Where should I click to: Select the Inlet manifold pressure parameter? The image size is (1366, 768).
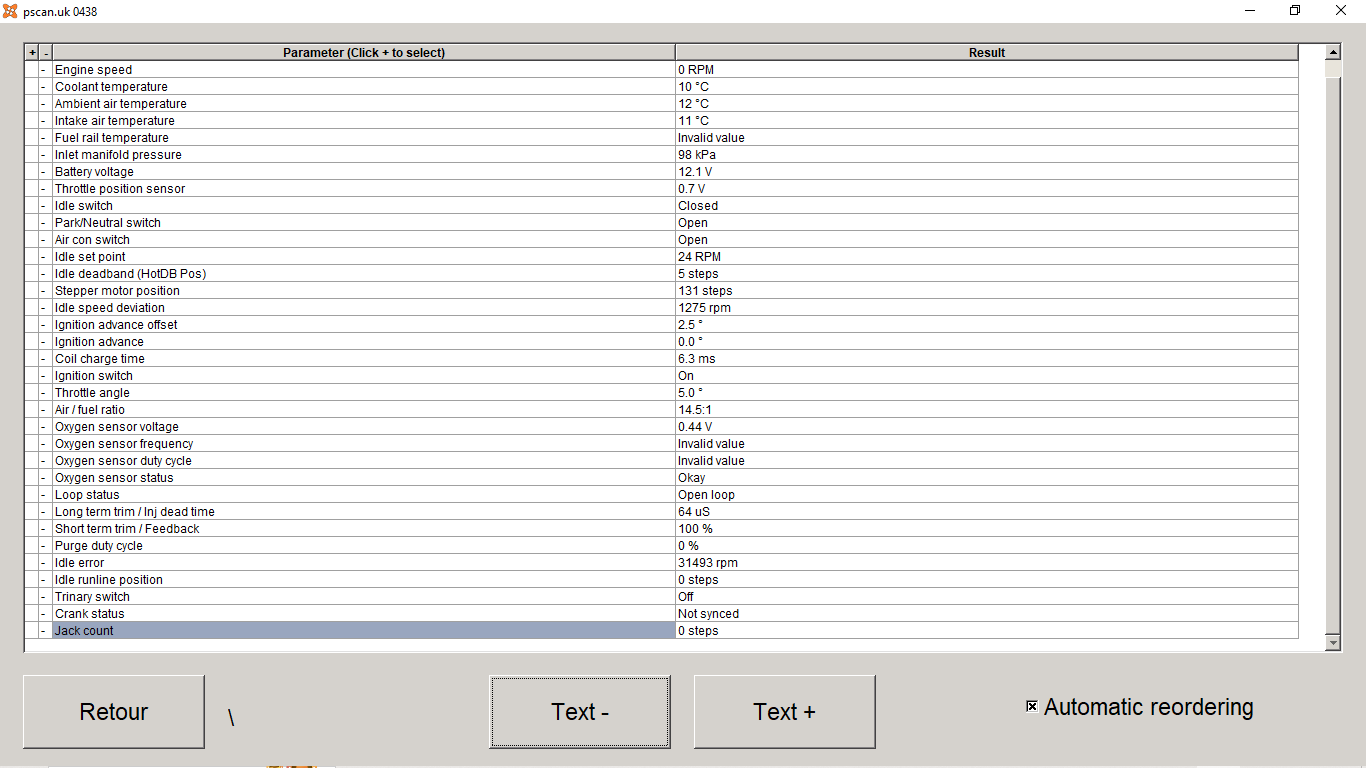coord(364,155)
